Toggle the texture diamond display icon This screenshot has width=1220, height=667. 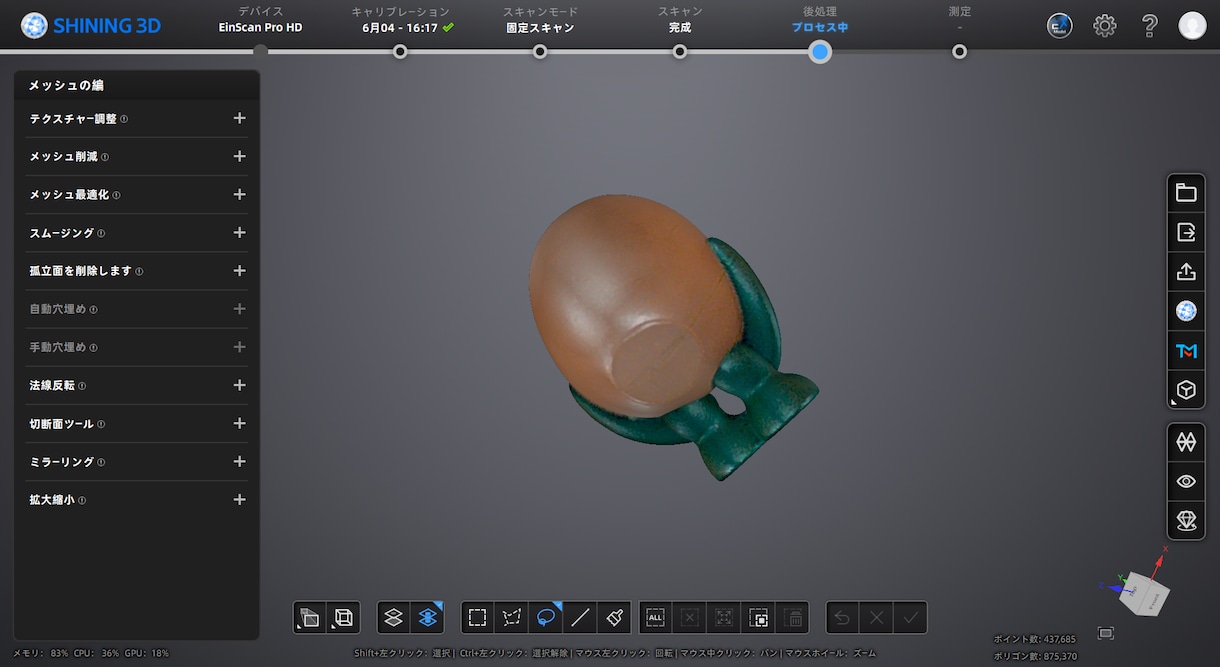click(1186, 520)
